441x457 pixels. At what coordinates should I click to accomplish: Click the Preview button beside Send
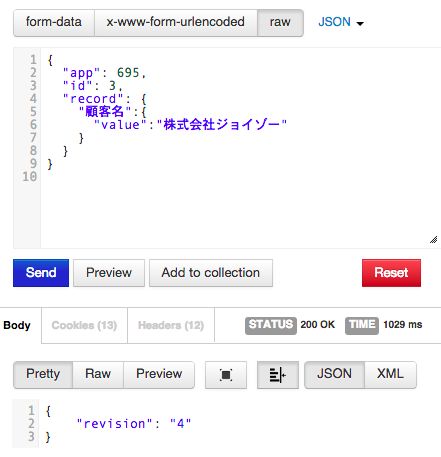pyautogui.click(x=109, y=273)
